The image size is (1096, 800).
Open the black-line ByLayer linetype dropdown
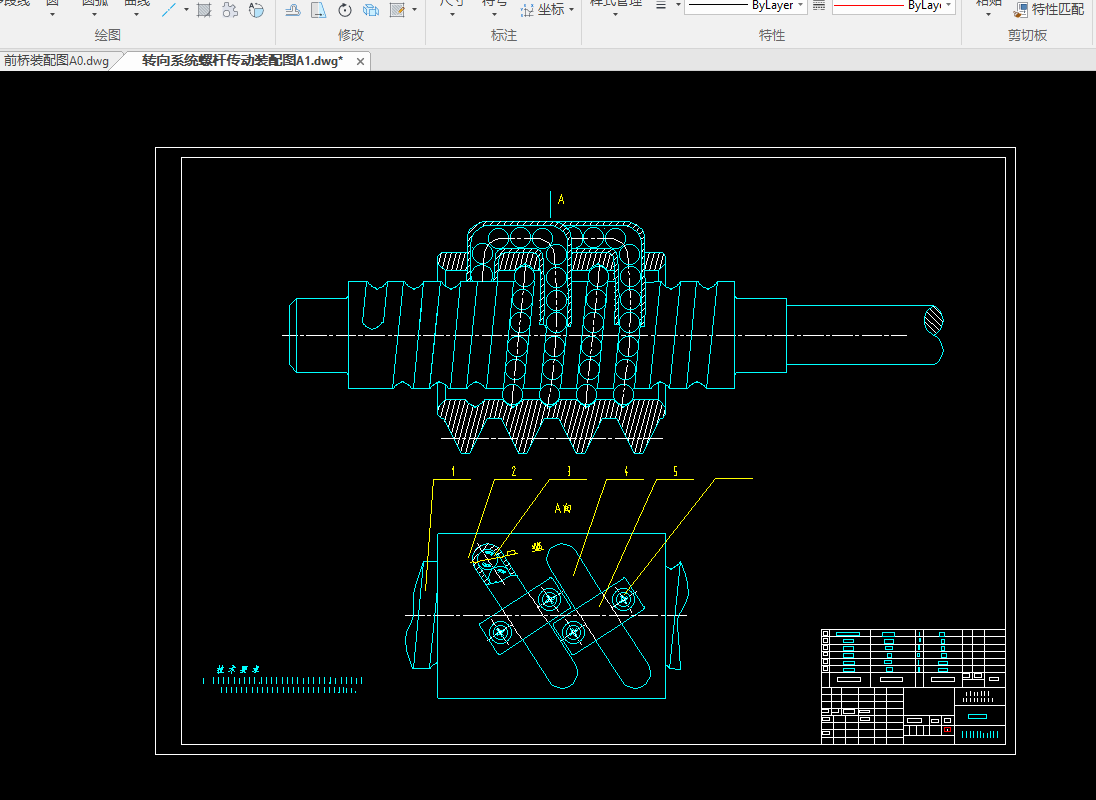pos(745,6)
